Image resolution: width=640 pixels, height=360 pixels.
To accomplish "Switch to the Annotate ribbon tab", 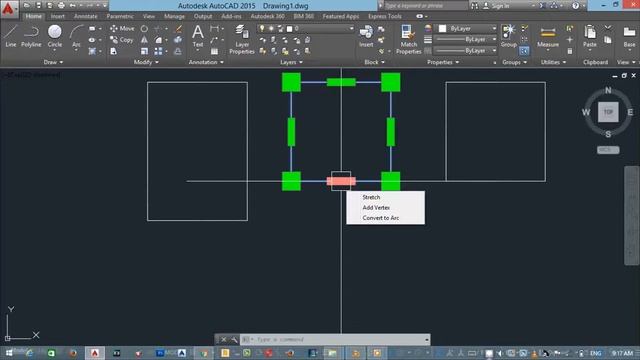I will coord(86,16).
